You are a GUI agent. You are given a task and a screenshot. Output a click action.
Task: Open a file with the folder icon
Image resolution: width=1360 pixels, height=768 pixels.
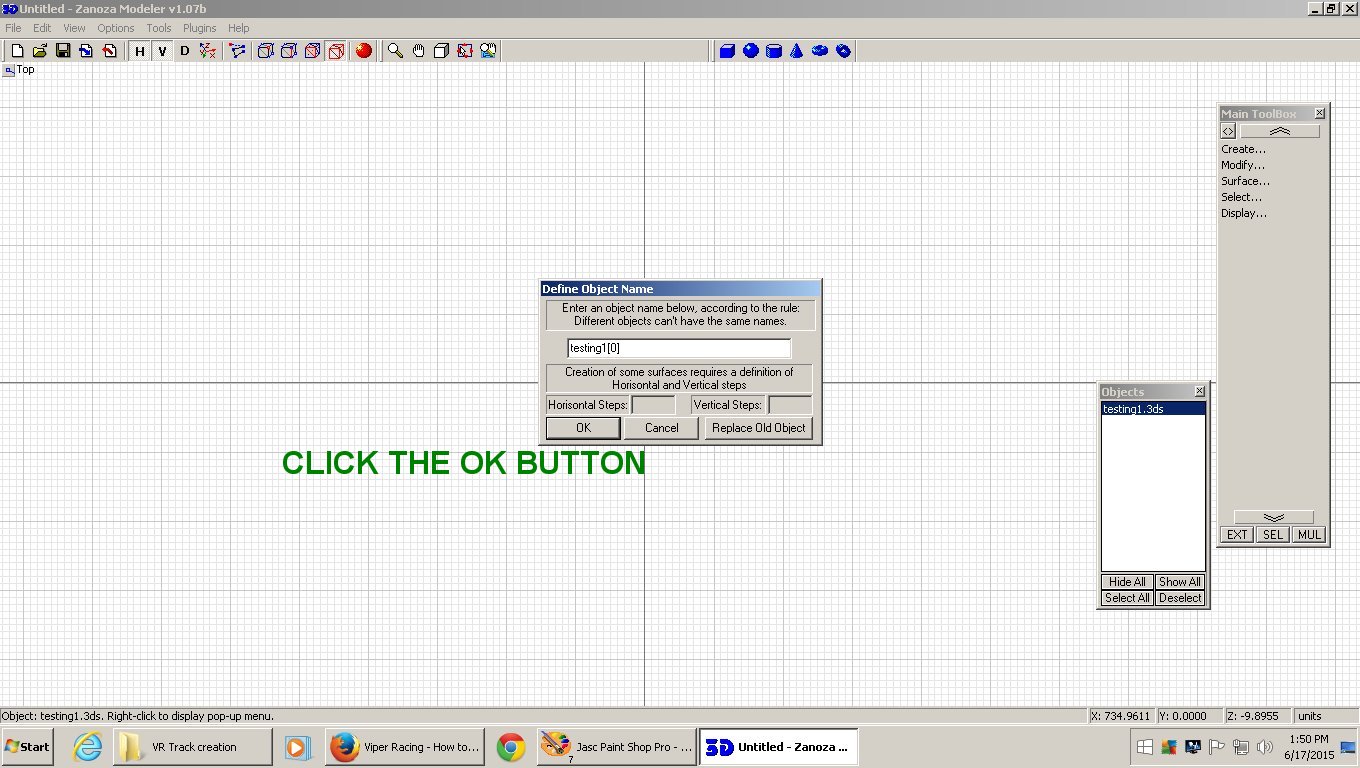pos(40,51)
